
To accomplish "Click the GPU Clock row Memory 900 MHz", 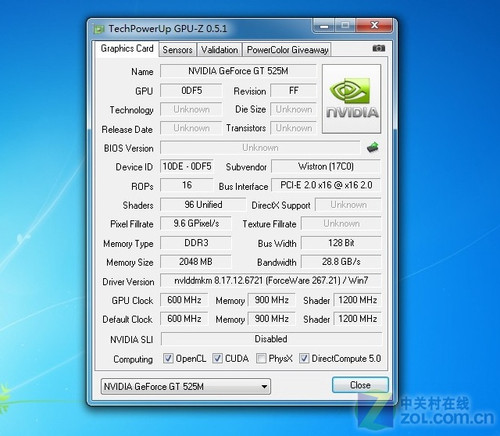I will [271, 300].
